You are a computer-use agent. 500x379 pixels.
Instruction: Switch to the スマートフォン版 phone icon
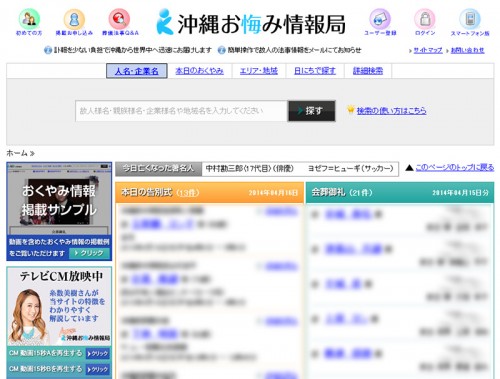point(470,22)
